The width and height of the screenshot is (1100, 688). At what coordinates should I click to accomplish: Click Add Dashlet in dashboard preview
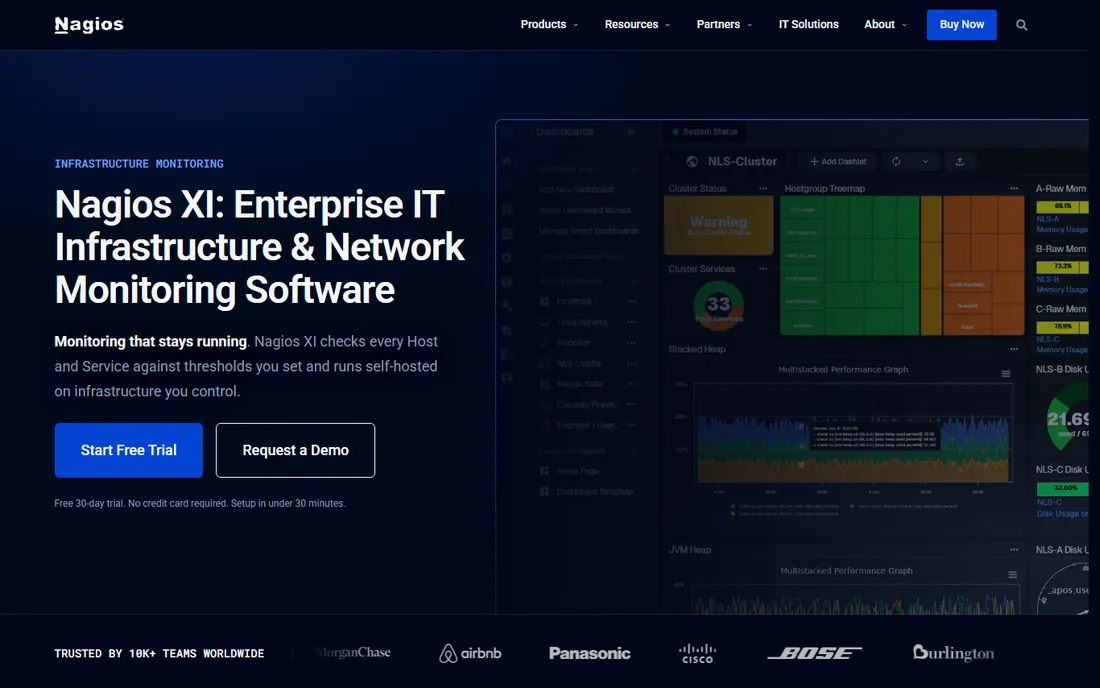pos(838,161)
